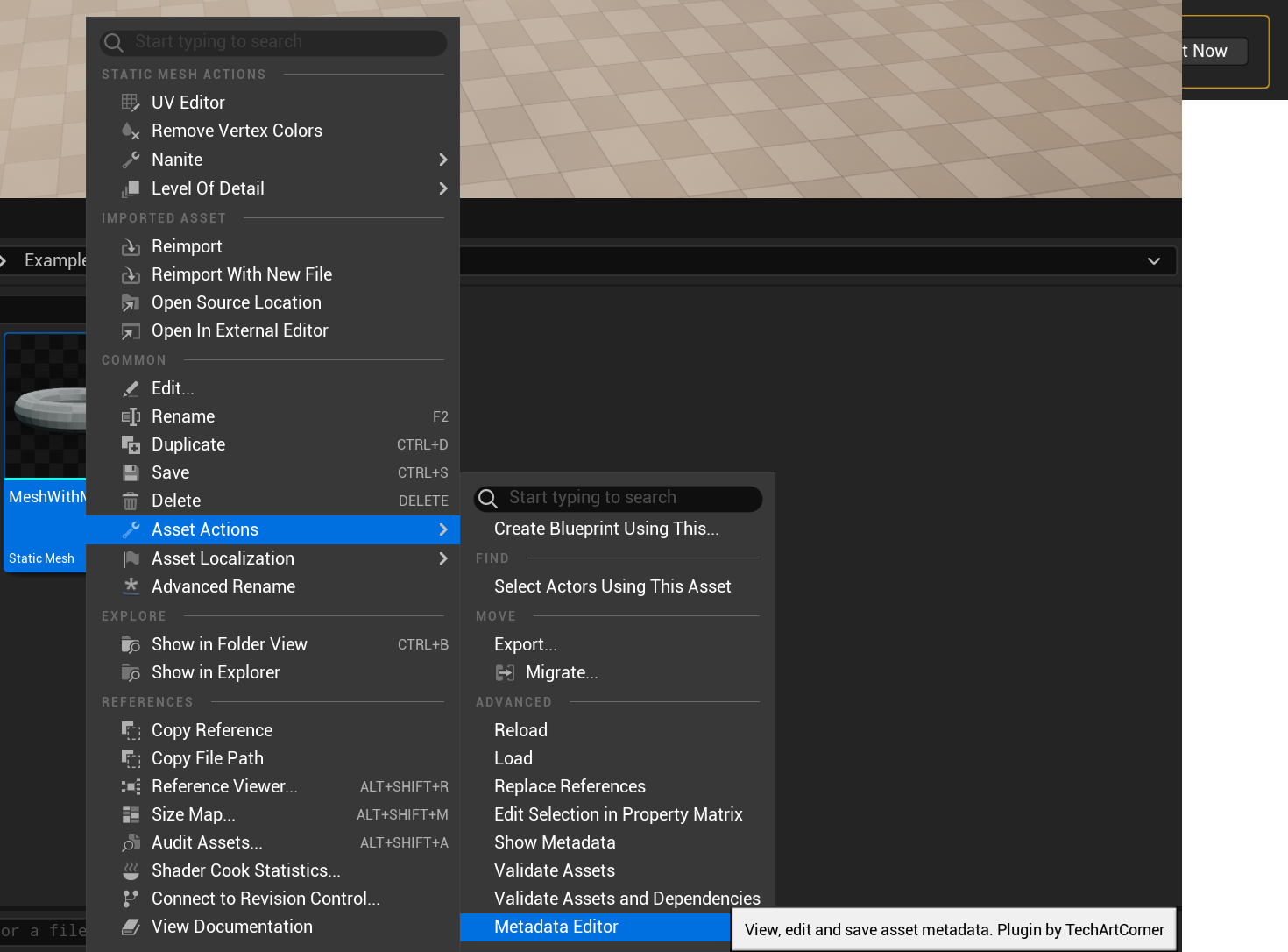
Task: Click the Nanite wrench icon
Action: coord(131,160)
